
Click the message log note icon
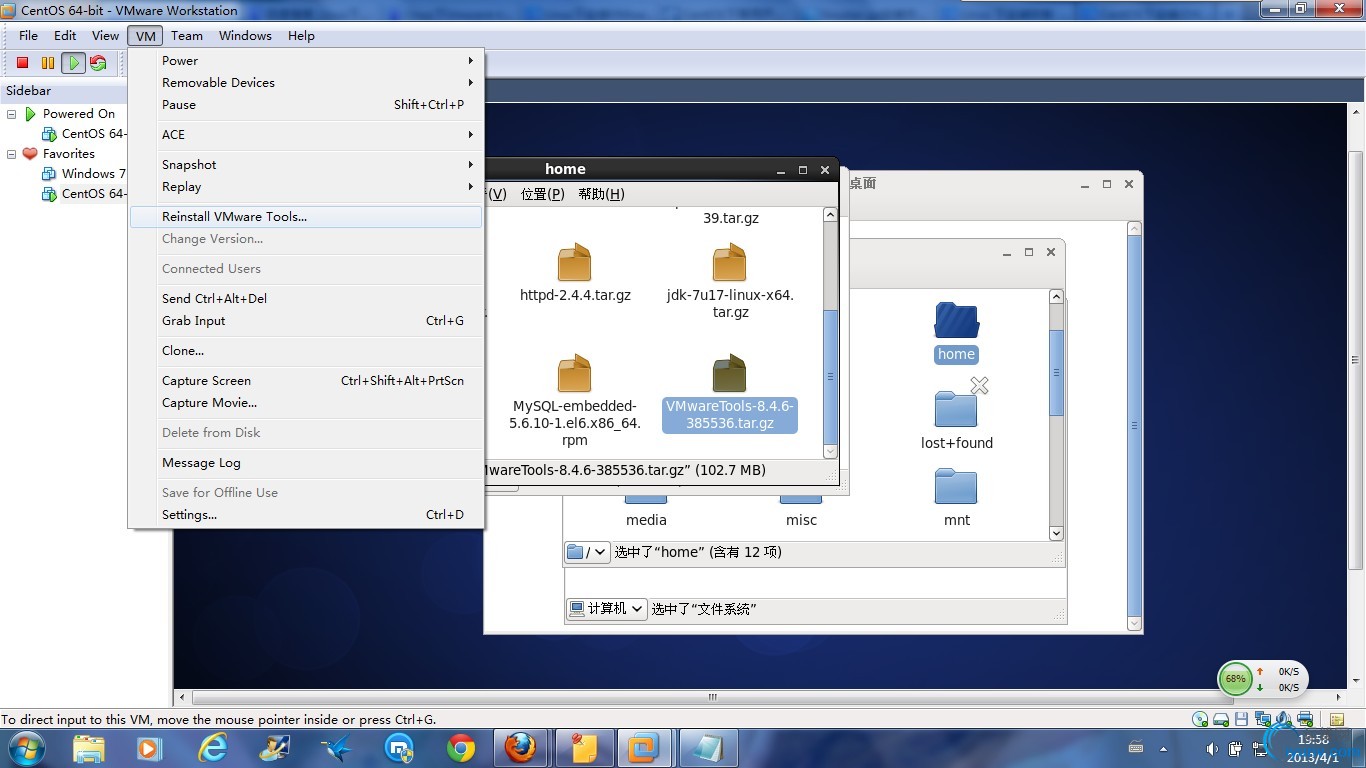pos(1337,719)
